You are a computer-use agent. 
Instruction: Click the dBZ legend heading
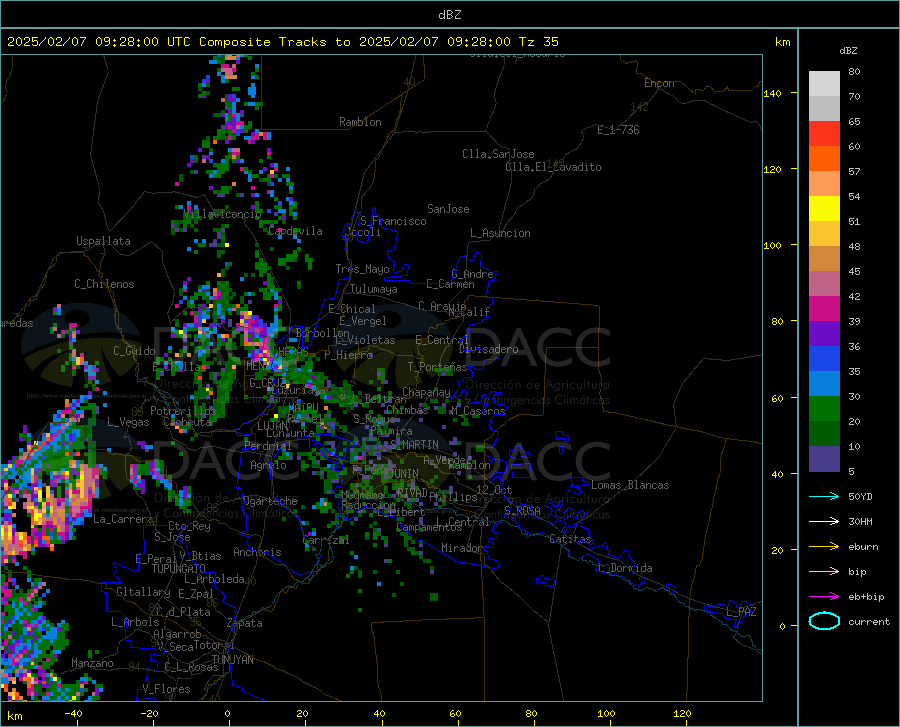click(848, 50)
